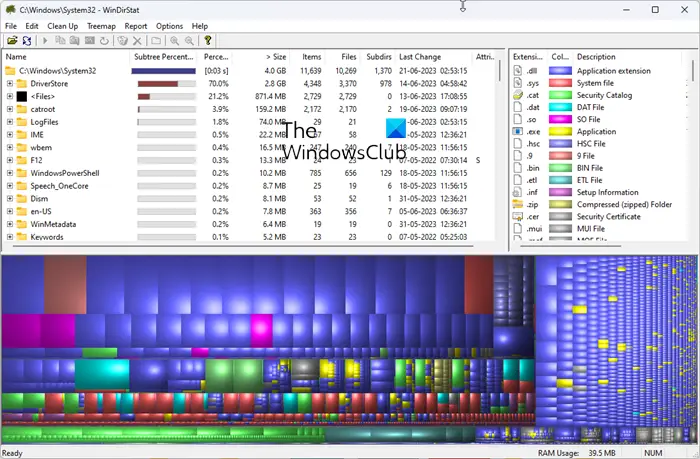Click the Zoom In magnifier icon
This screenshot has width=700, height=459.
[x=175, y=41]
